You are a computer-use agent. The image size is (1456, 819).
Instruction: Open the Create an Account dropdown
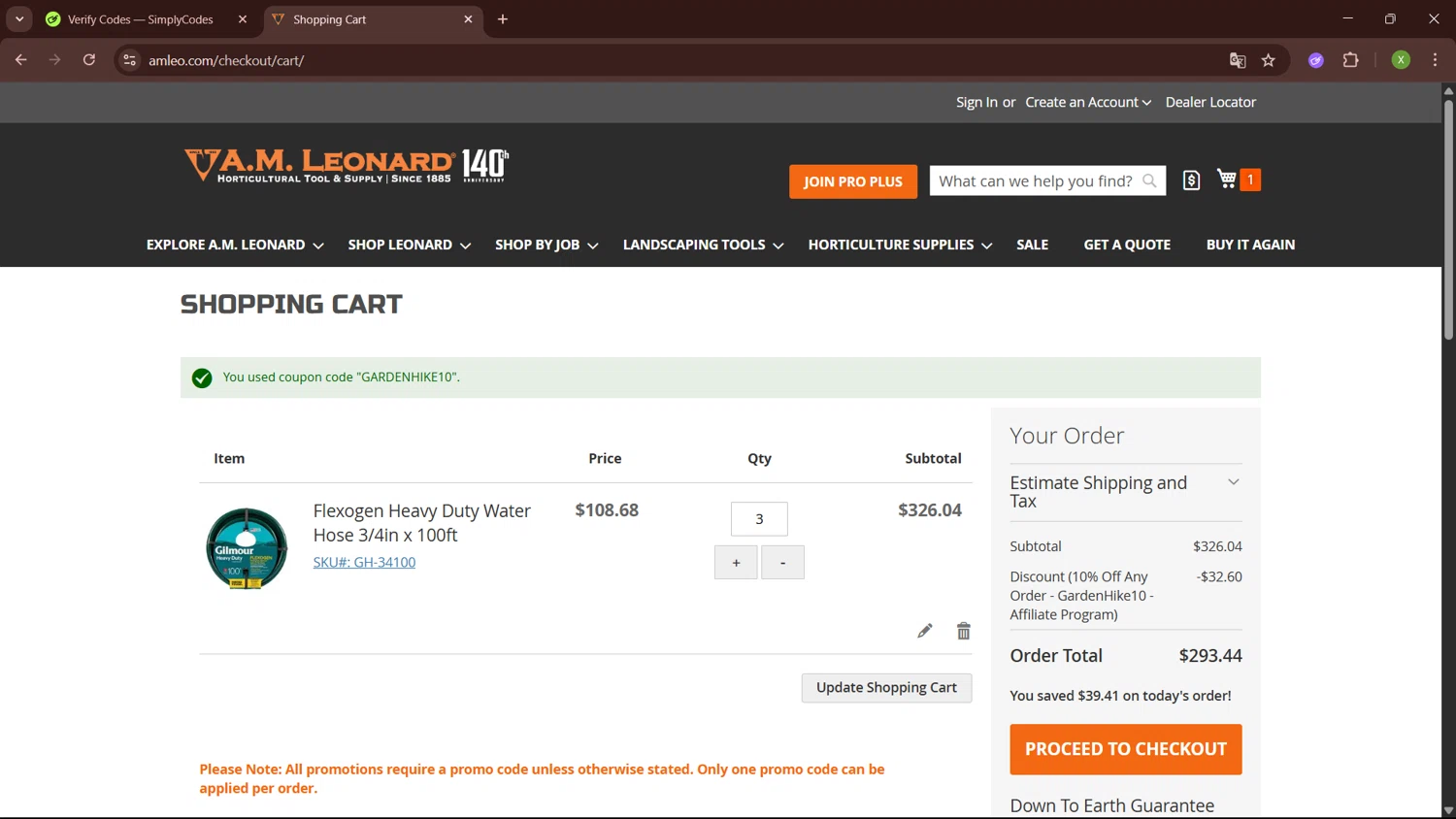1088,102
